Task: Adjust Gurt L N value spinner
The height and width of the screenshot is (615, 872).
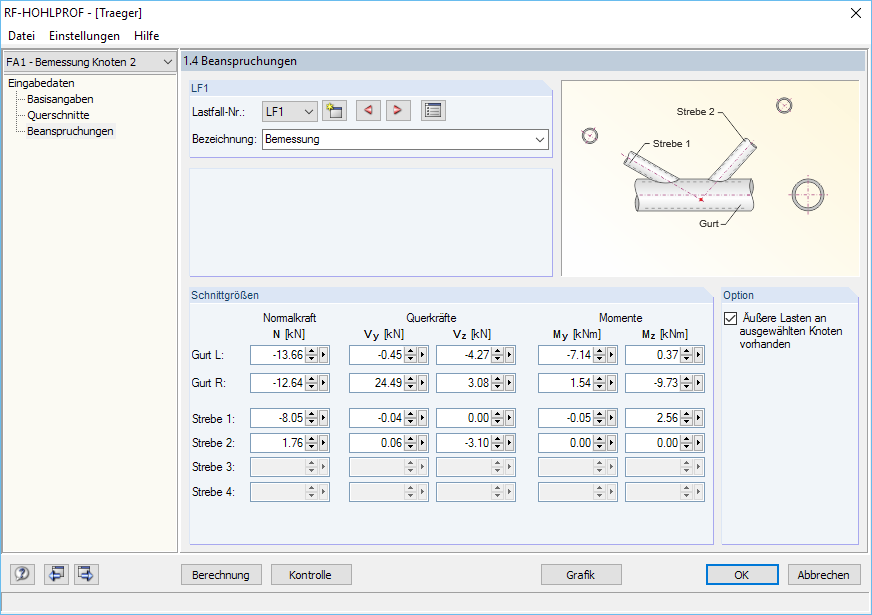Action: coord(311,355)
